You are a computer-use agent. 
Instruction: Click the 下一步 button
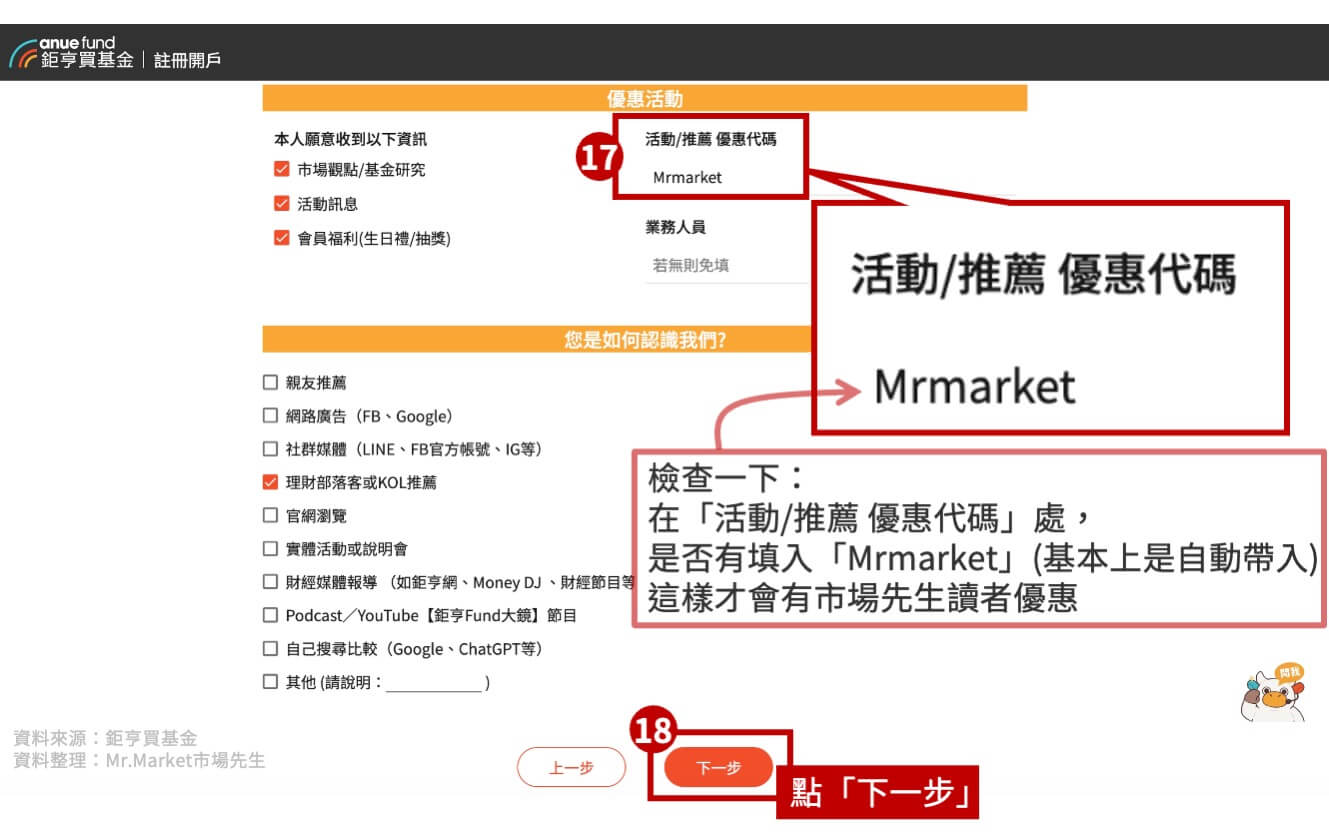(x=718, y=768)
